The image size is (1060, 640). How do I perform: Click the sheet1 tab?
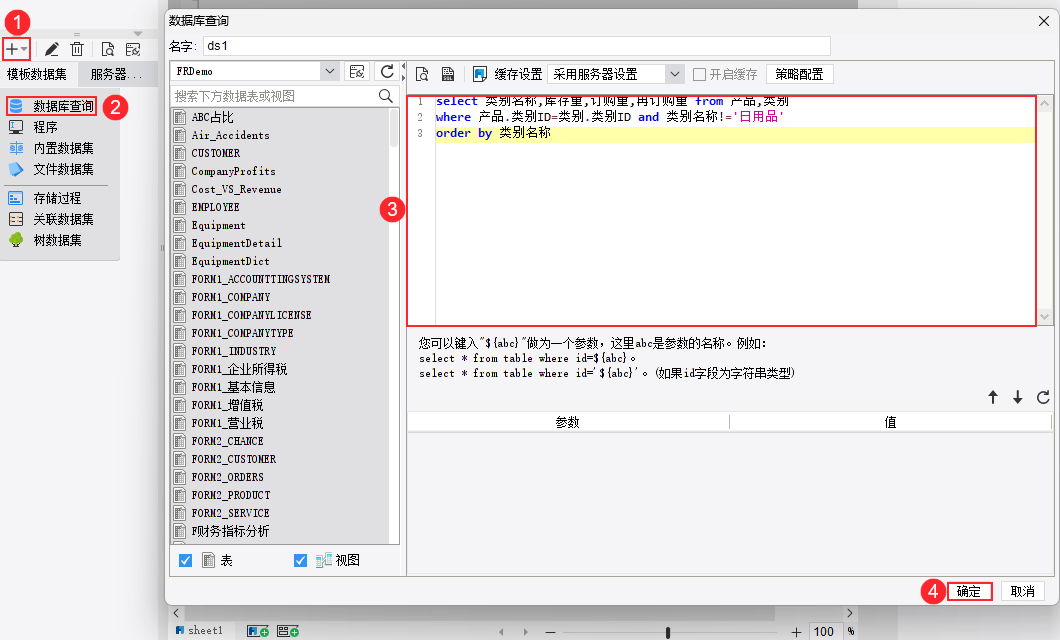click(199, 631)
